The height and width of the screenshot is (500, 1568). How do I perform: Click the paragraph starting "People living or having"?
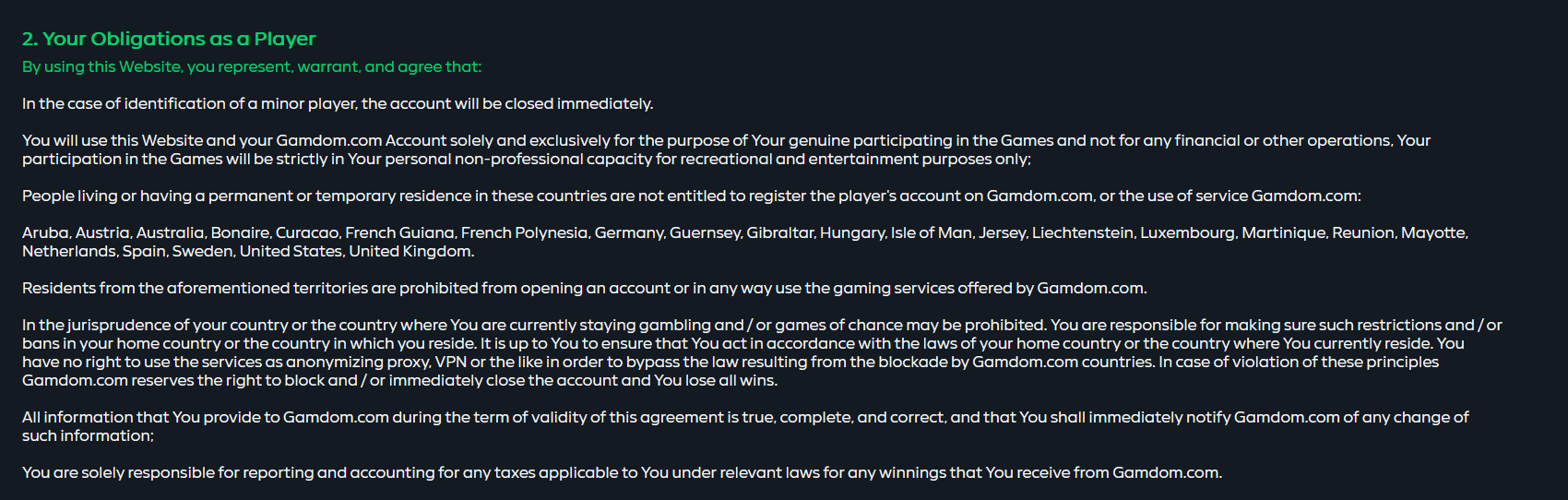(x=692, y=196)
